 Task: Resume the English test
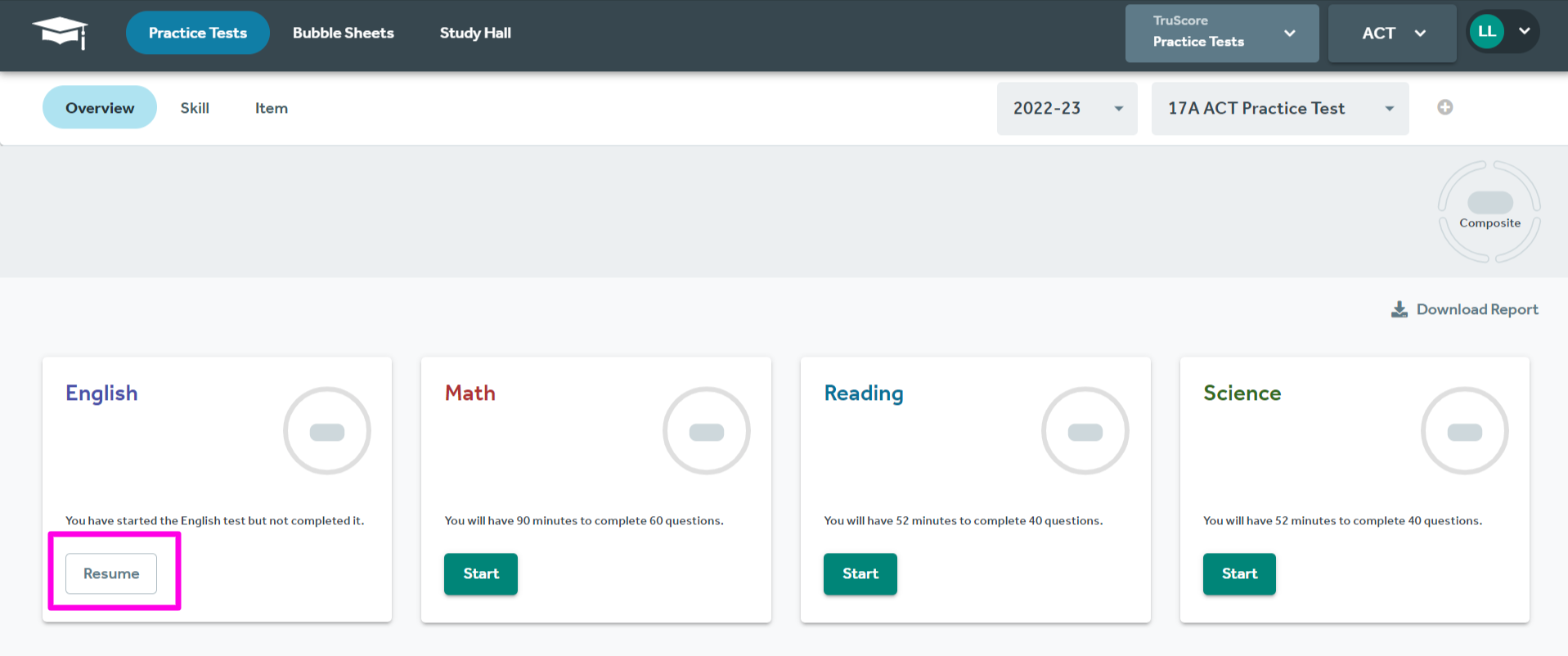tap(111, 573)
